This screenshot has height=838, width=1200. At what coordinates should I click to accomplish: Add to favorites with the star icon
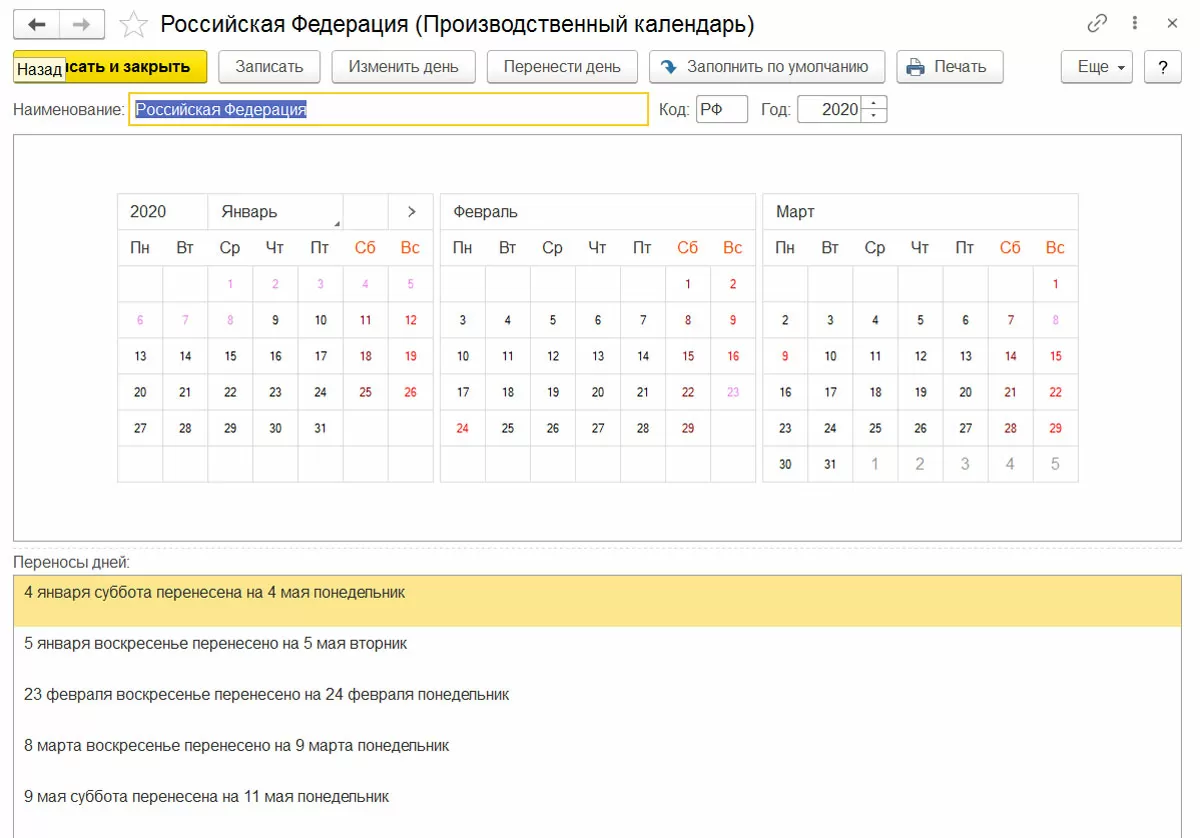(x=133, y=24)
